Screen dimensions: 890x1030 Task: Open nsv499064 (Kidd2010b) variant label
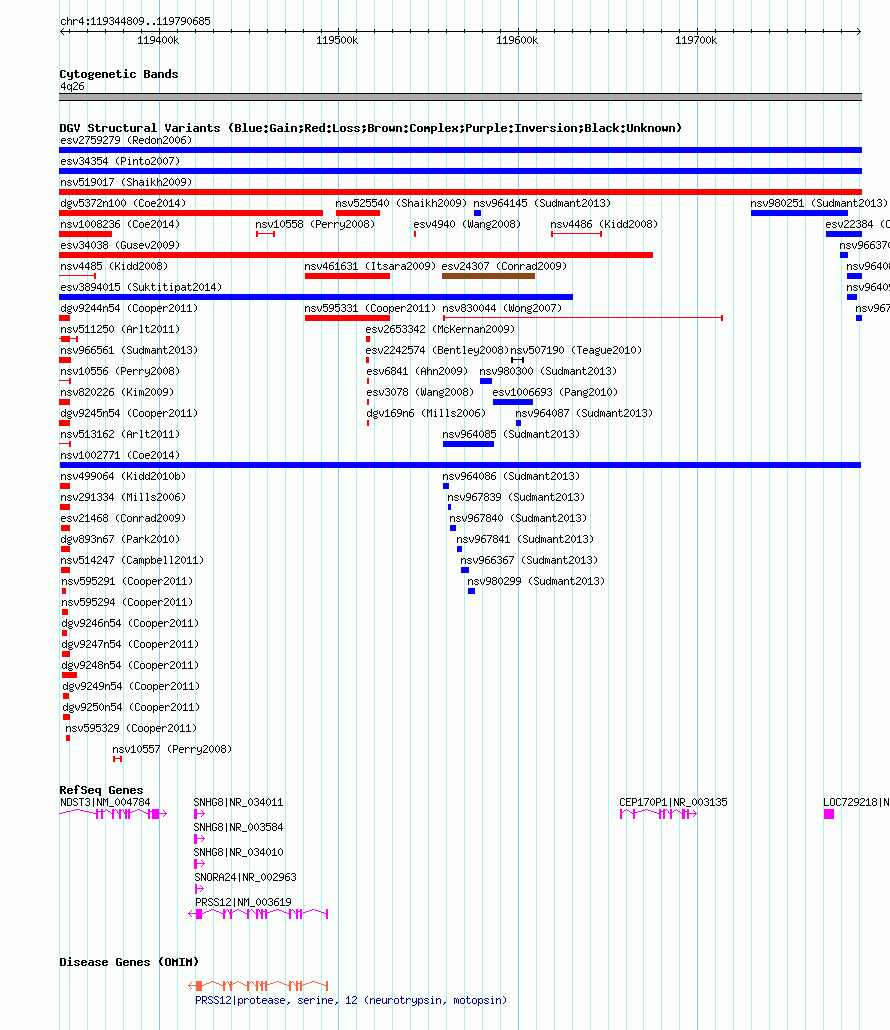(x=123, y=476)
